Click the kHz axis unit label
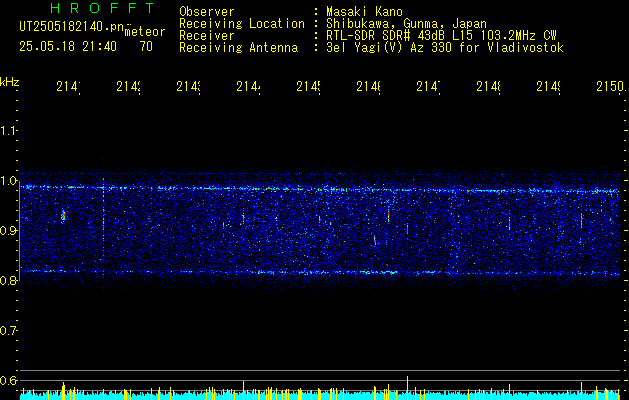The height and width of the screenshot is (400, 629). click(9, 82)
